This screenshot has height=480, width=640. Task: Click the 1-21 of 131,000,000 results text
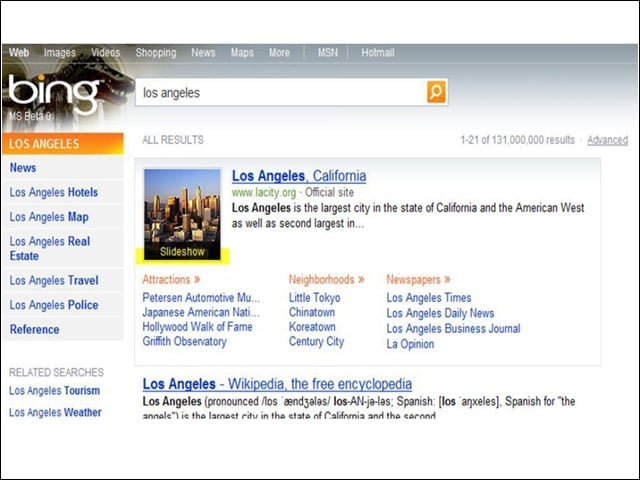coord(517,140)
